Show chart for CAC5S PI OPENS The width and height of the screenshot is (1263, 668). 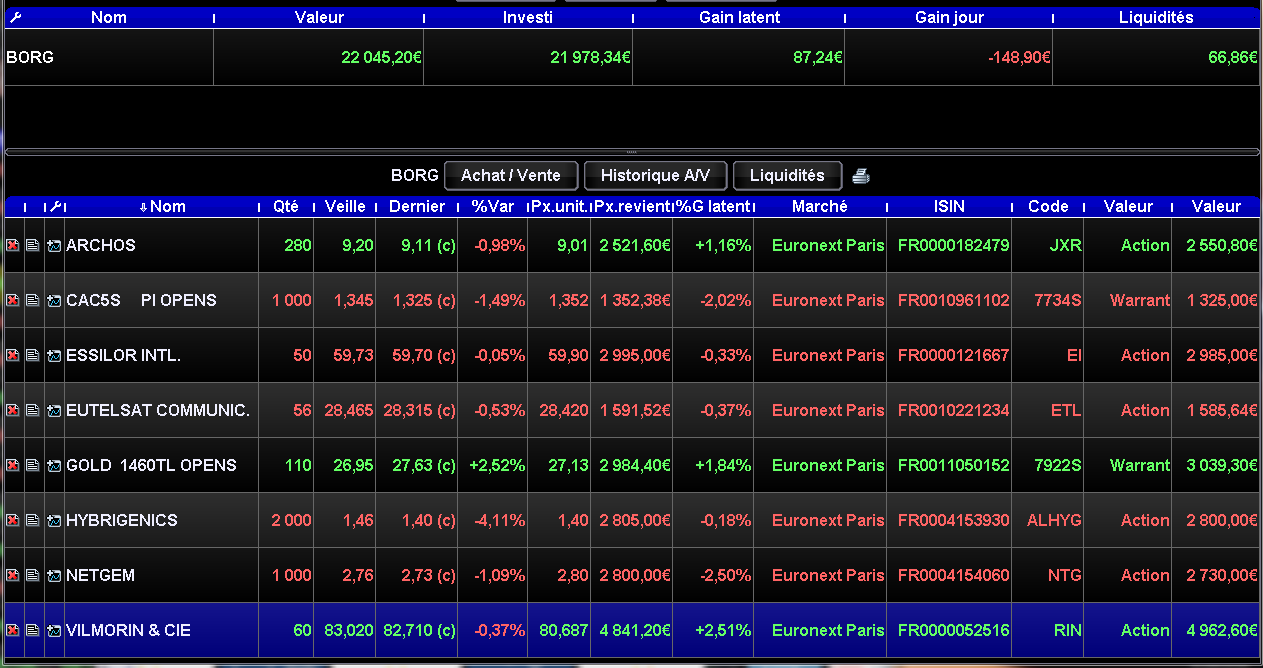click(54, 300)
